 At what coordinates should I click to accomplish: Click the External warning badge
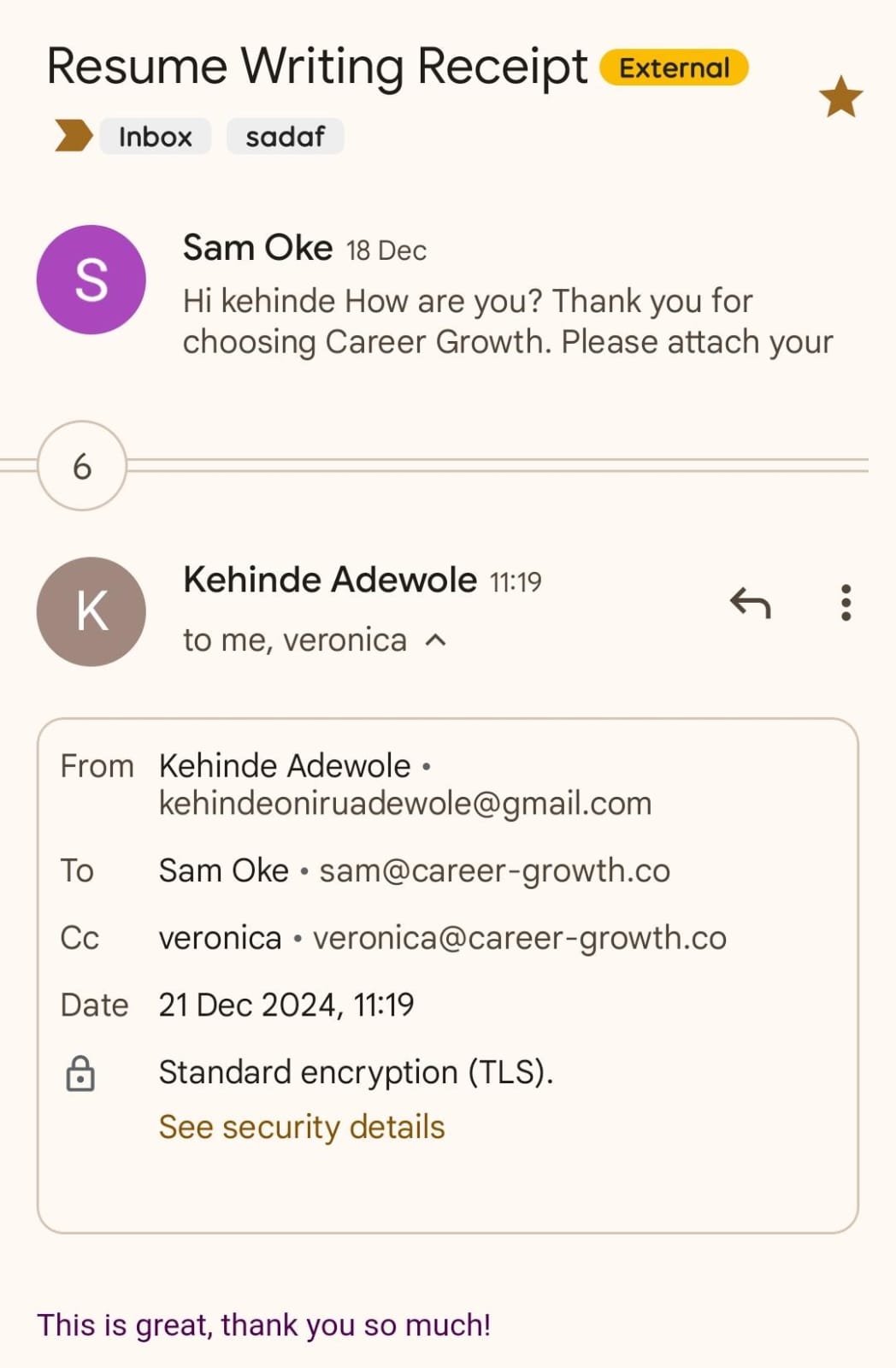coord(674,68)
